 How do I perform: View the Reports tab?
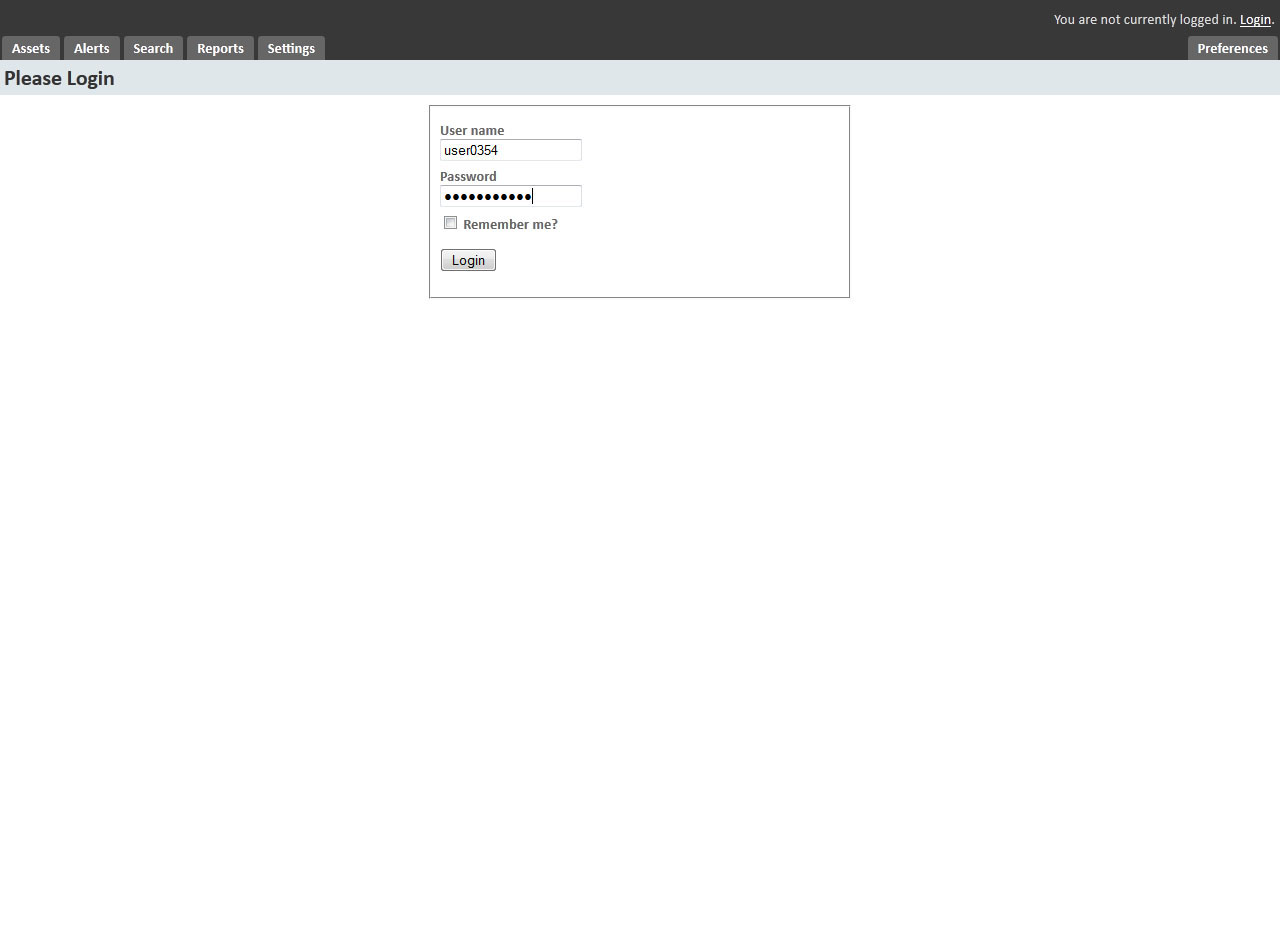tap(219, 48)
